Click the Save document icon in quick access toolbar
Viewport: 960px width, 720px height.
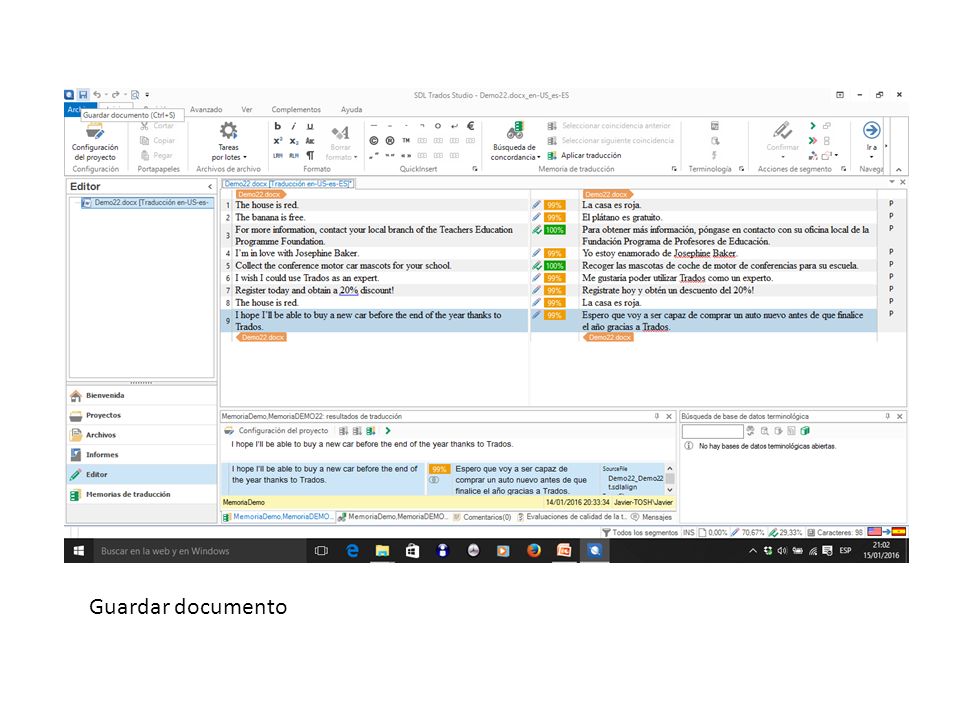coord(83,95)
